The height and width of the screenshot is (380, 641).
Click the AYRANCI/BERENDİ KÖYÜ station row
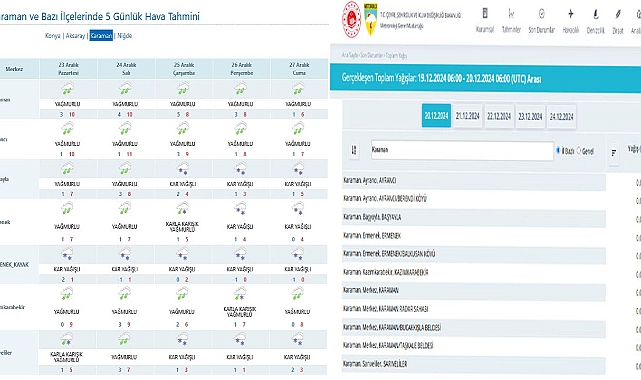click(x=473, y=199)
